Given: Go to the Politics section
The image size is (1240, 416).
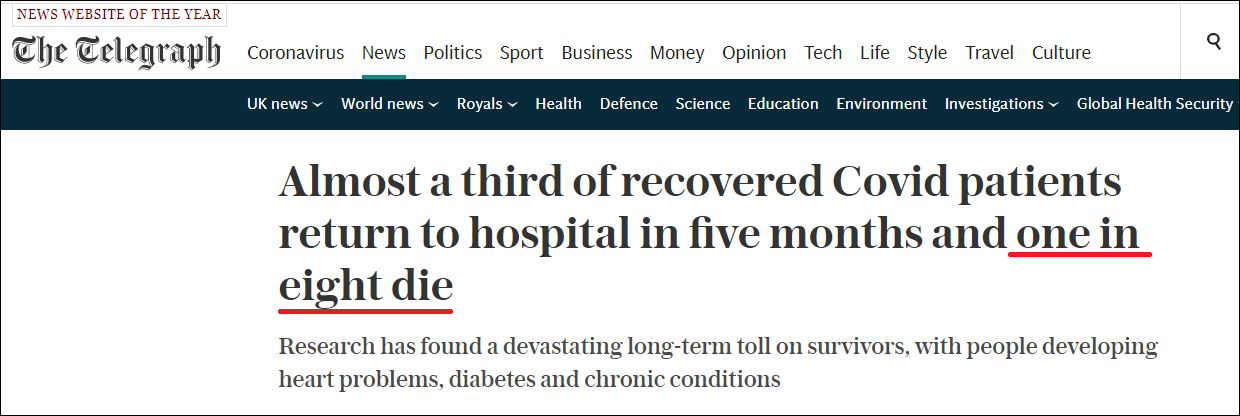Looking at the screenshot, I should click(x=452, y=53).
